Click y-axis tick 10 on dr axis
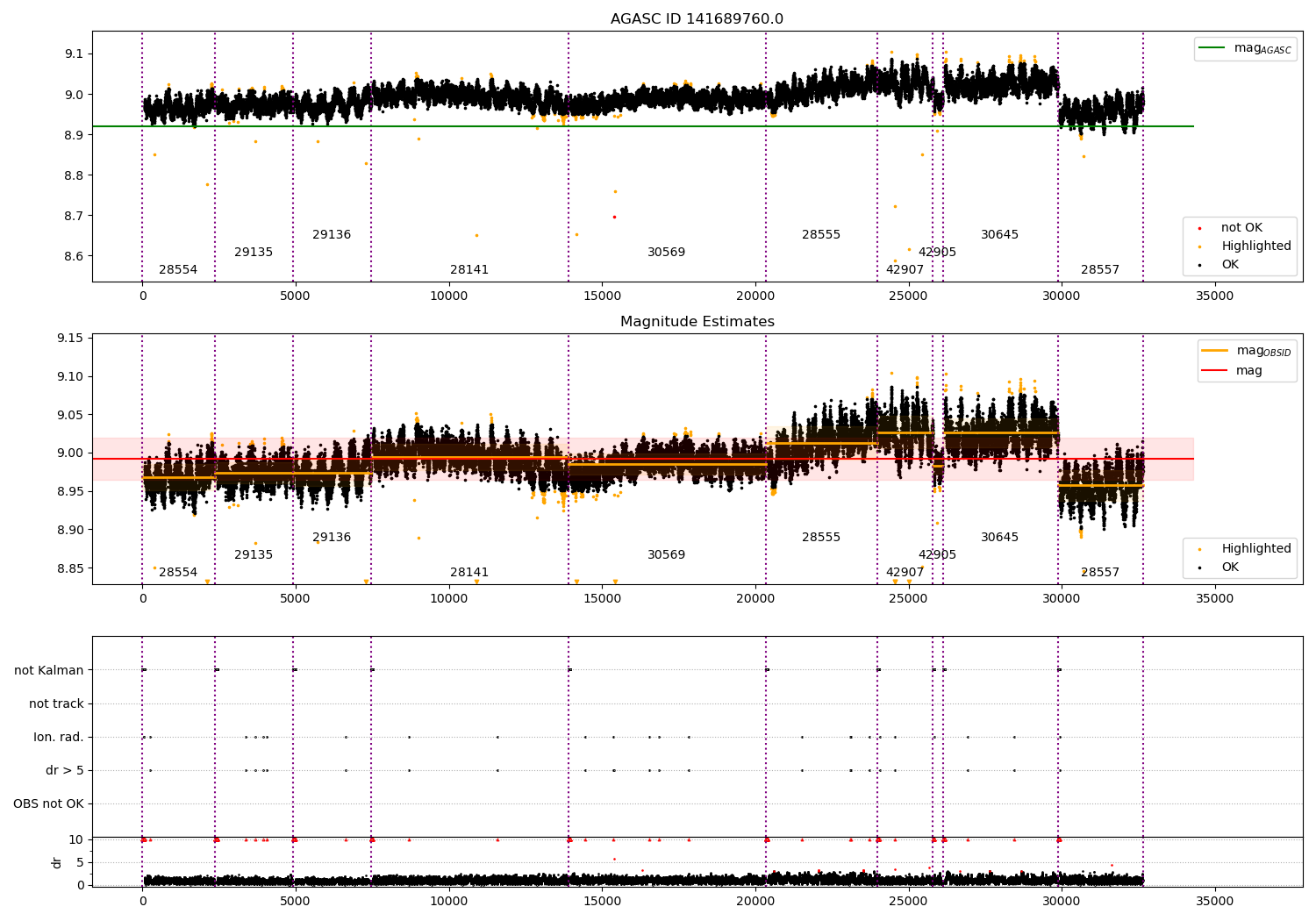Image resolution: width=1316 pixels, height=921 pixels. [x=76, y=839]
